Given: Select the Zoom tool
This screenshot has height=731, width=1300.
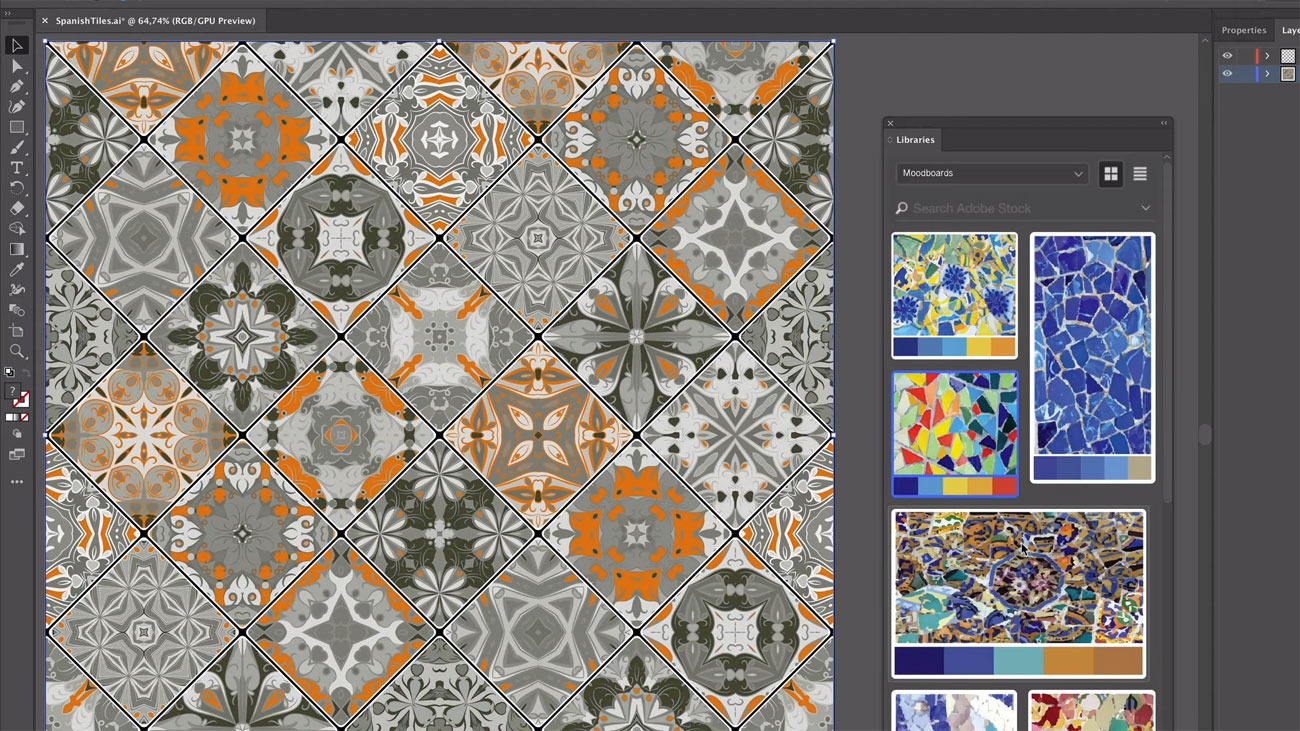Looking at the screenshot, I should 17,351.
